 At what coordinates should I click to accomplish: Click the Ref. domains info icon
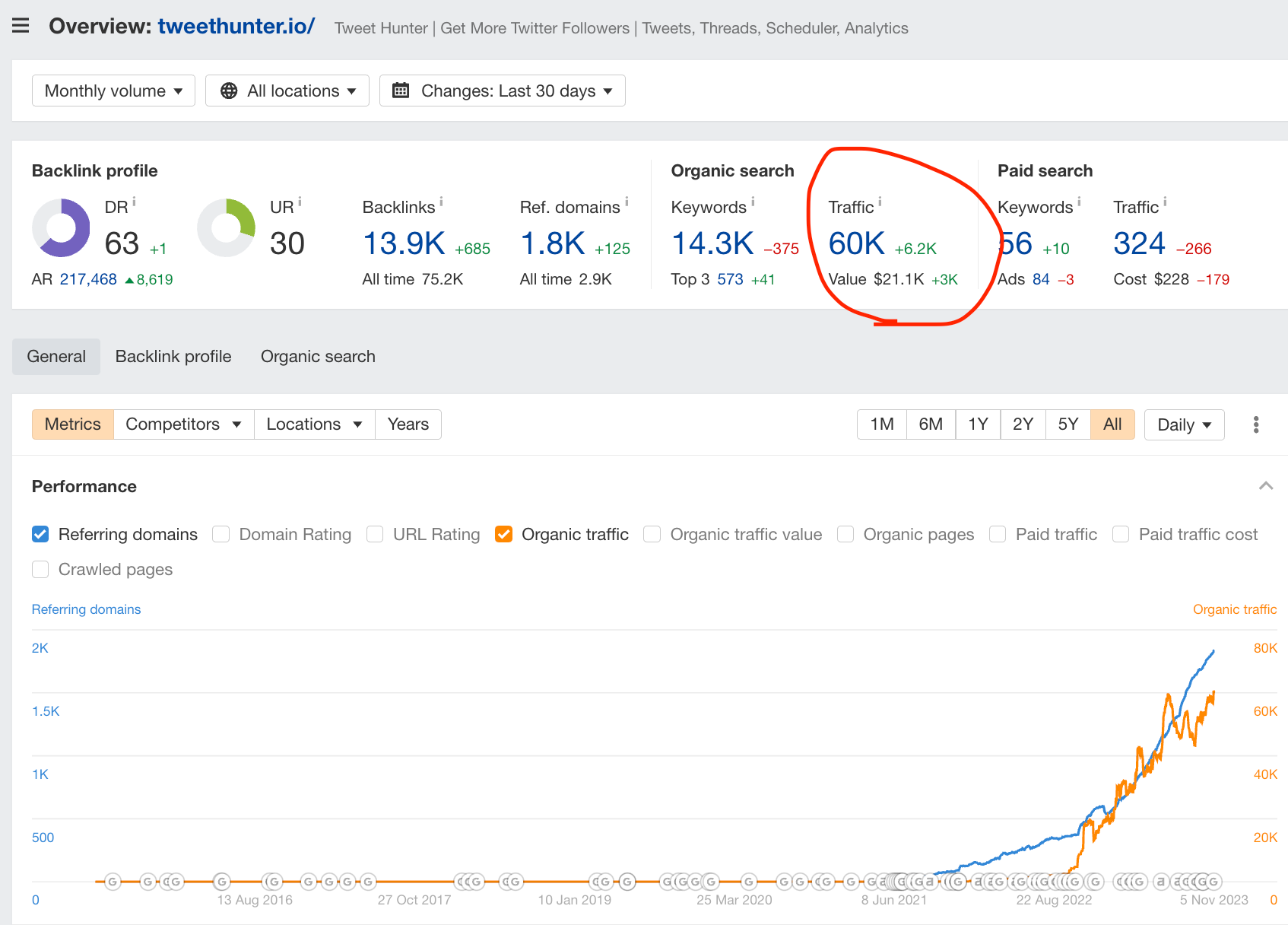tap(627, 202)
